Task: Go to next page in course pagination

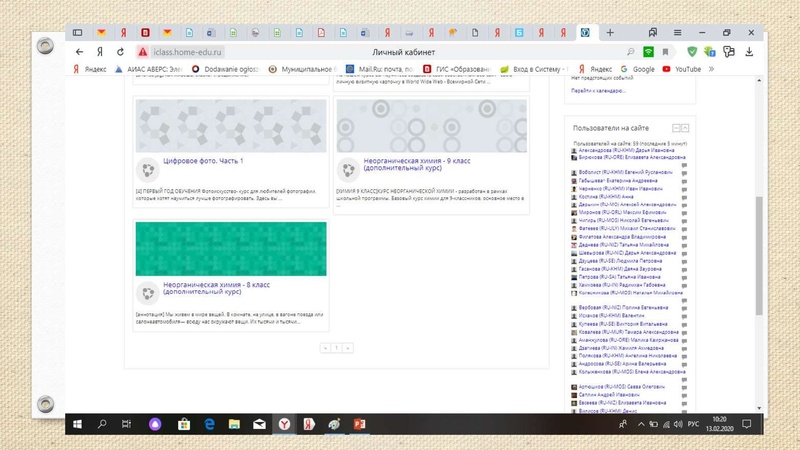Action: tap(347, 348)
